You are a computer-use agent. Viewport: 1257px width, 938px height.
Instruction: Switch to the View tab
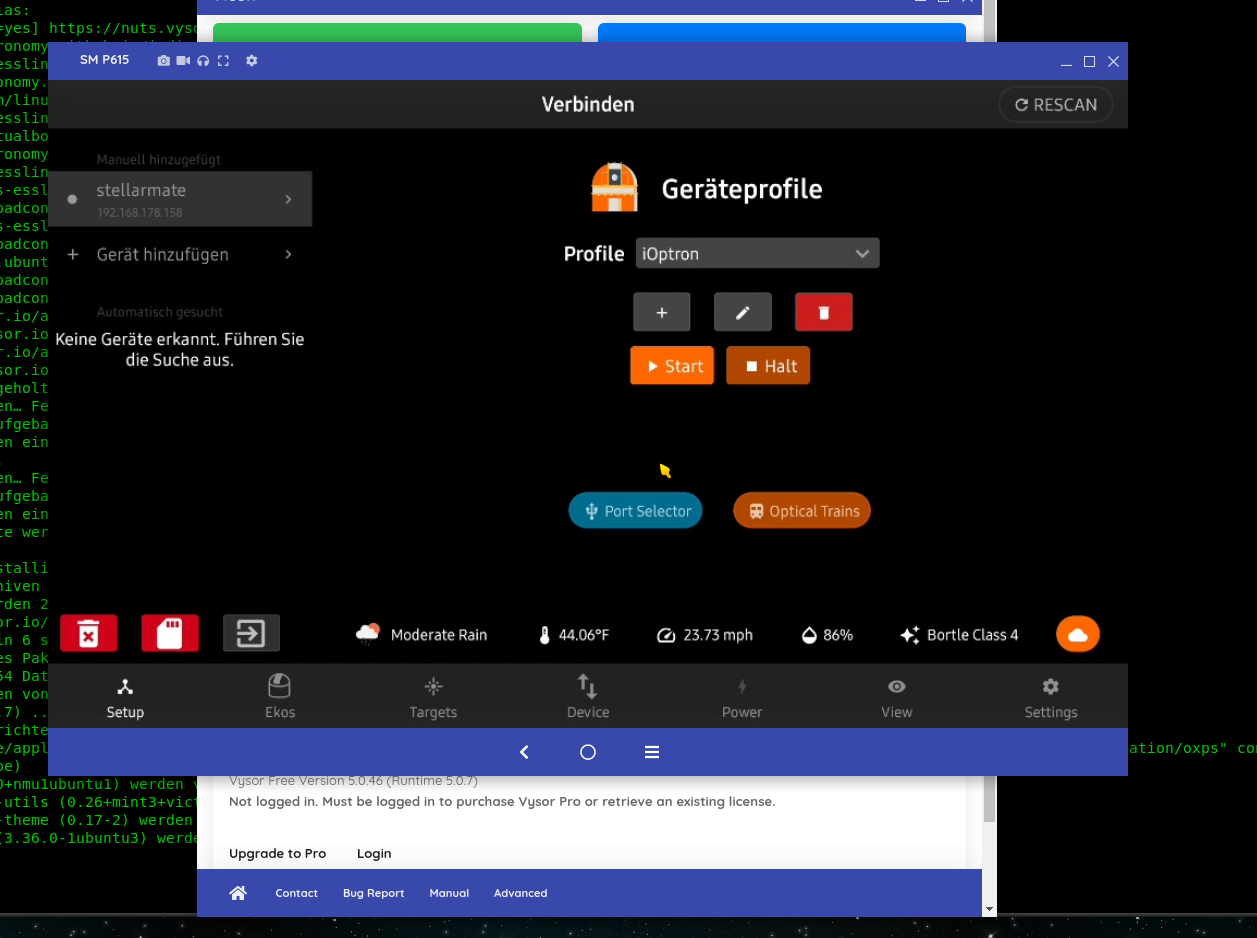coord(897,698)
